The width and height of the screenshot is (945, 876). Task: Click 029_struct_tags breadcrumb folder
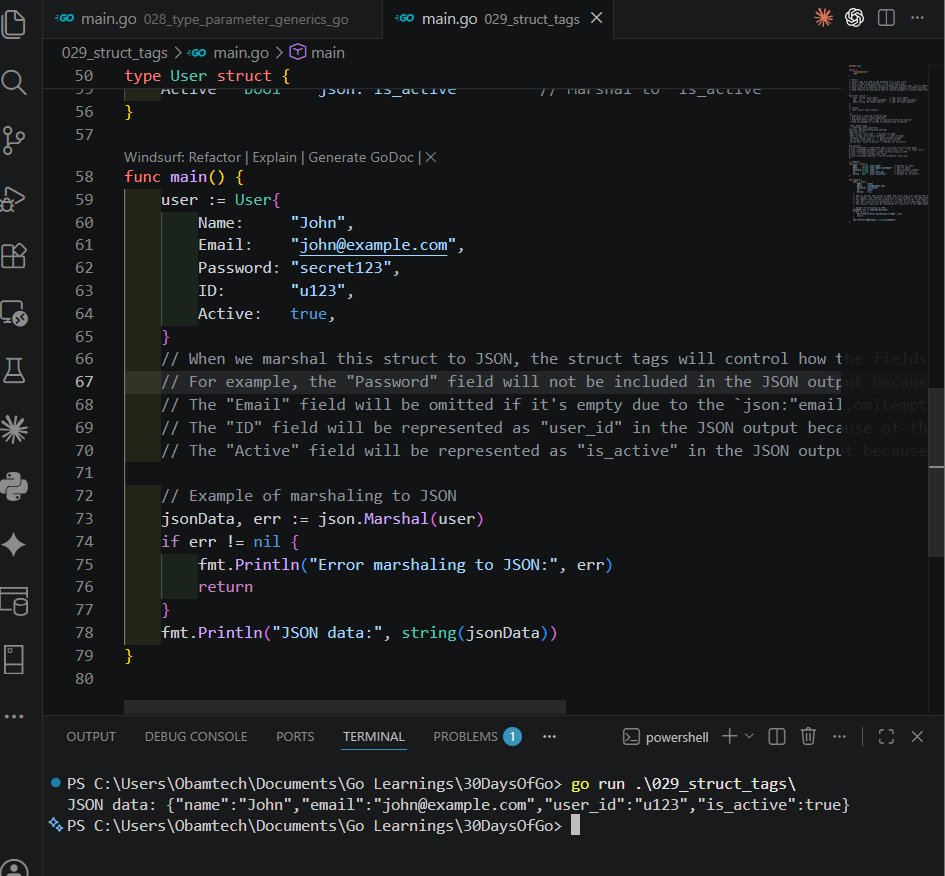click(x=115, y=53)
